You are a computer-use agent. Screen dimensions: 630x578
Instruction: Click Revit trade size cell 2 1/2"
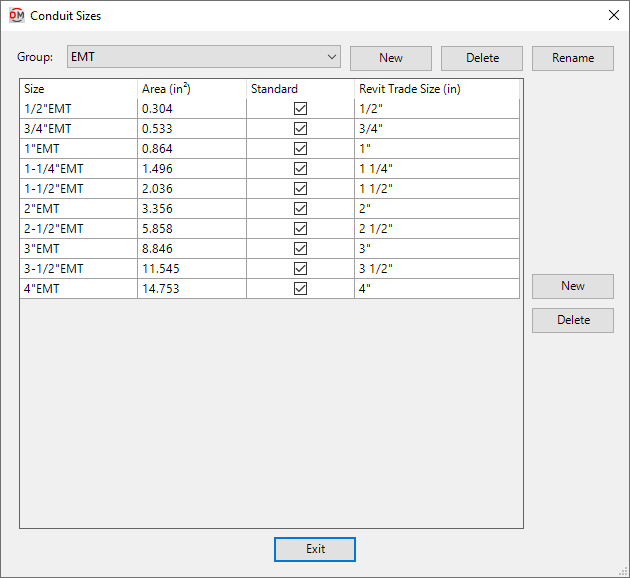point(437,229)
